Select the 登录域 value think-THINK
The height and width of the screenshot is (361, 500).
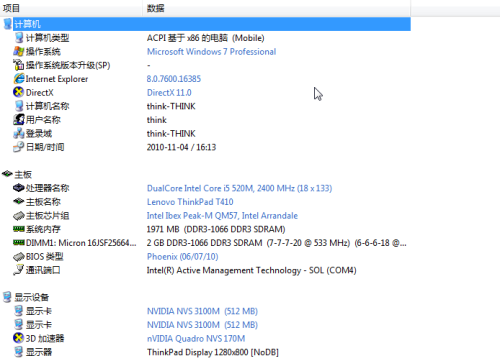point(171,134)
